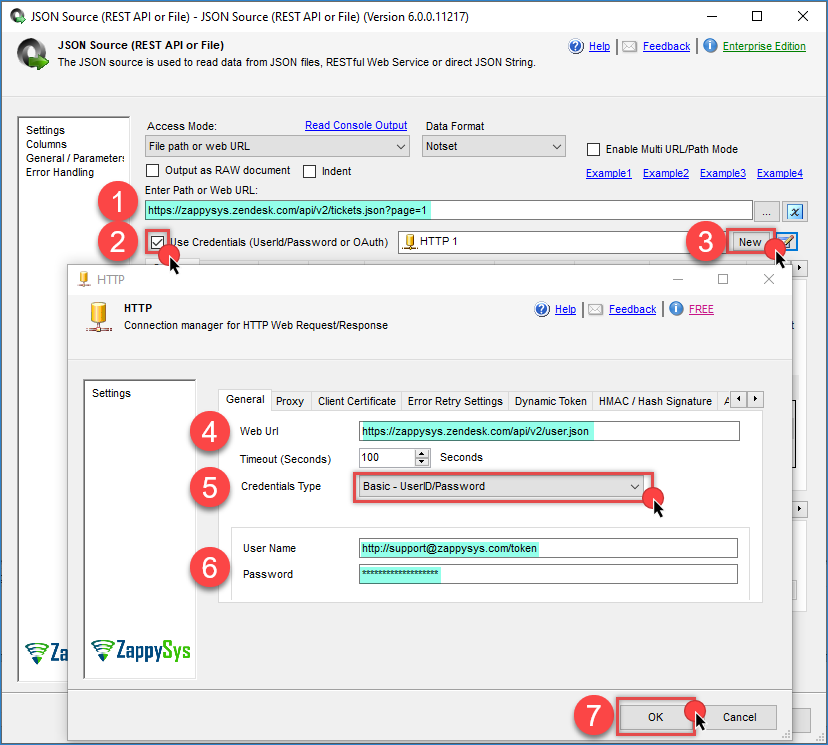The image size is (828, 745).
Task: Uncheck the Use Credentials checkbox
Action: point(157,242)
